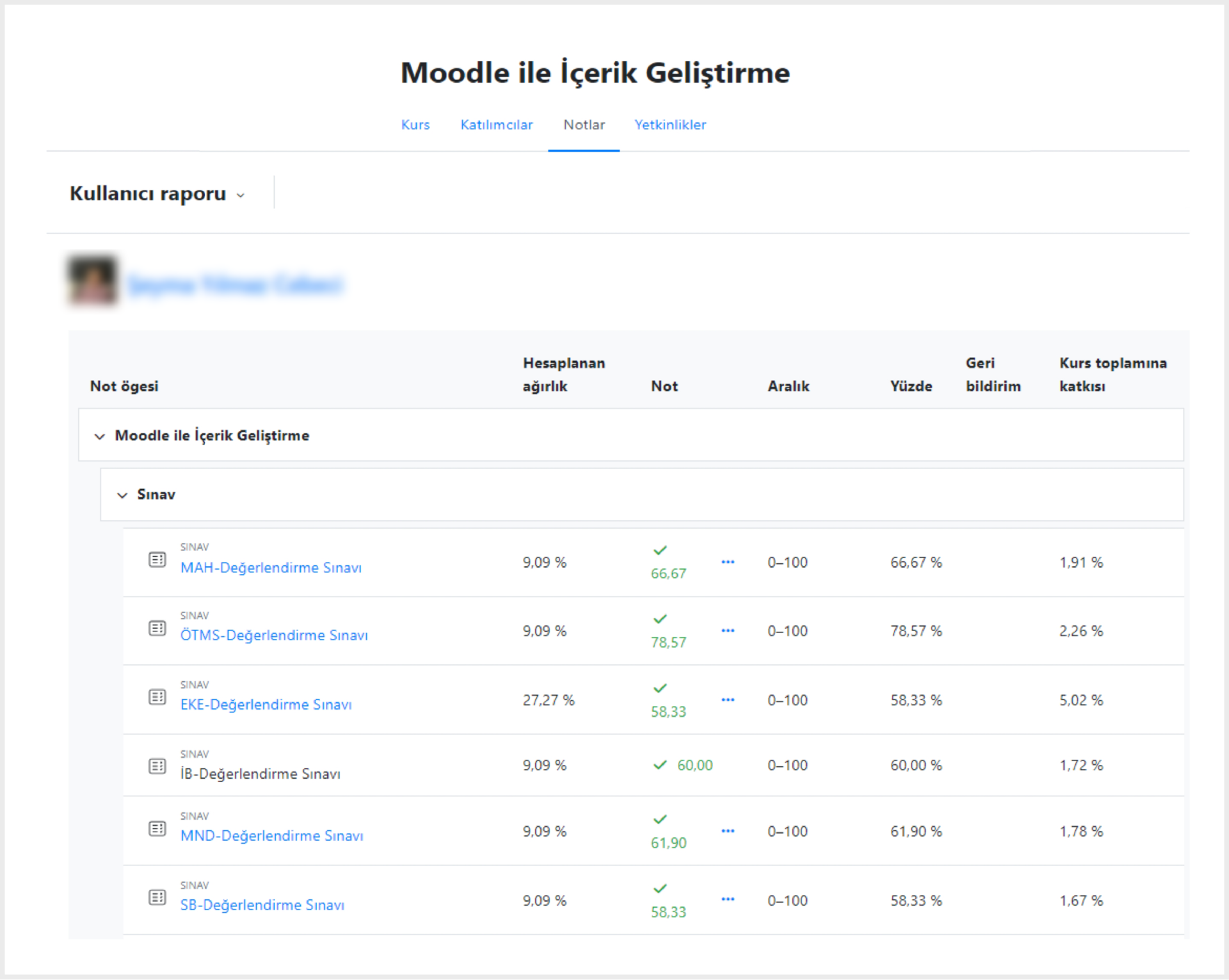Click the quiz icon beside SB-Değerlendirme Sınavı
This screenshot has width=1229, height=980.
(x=157, y=897)
